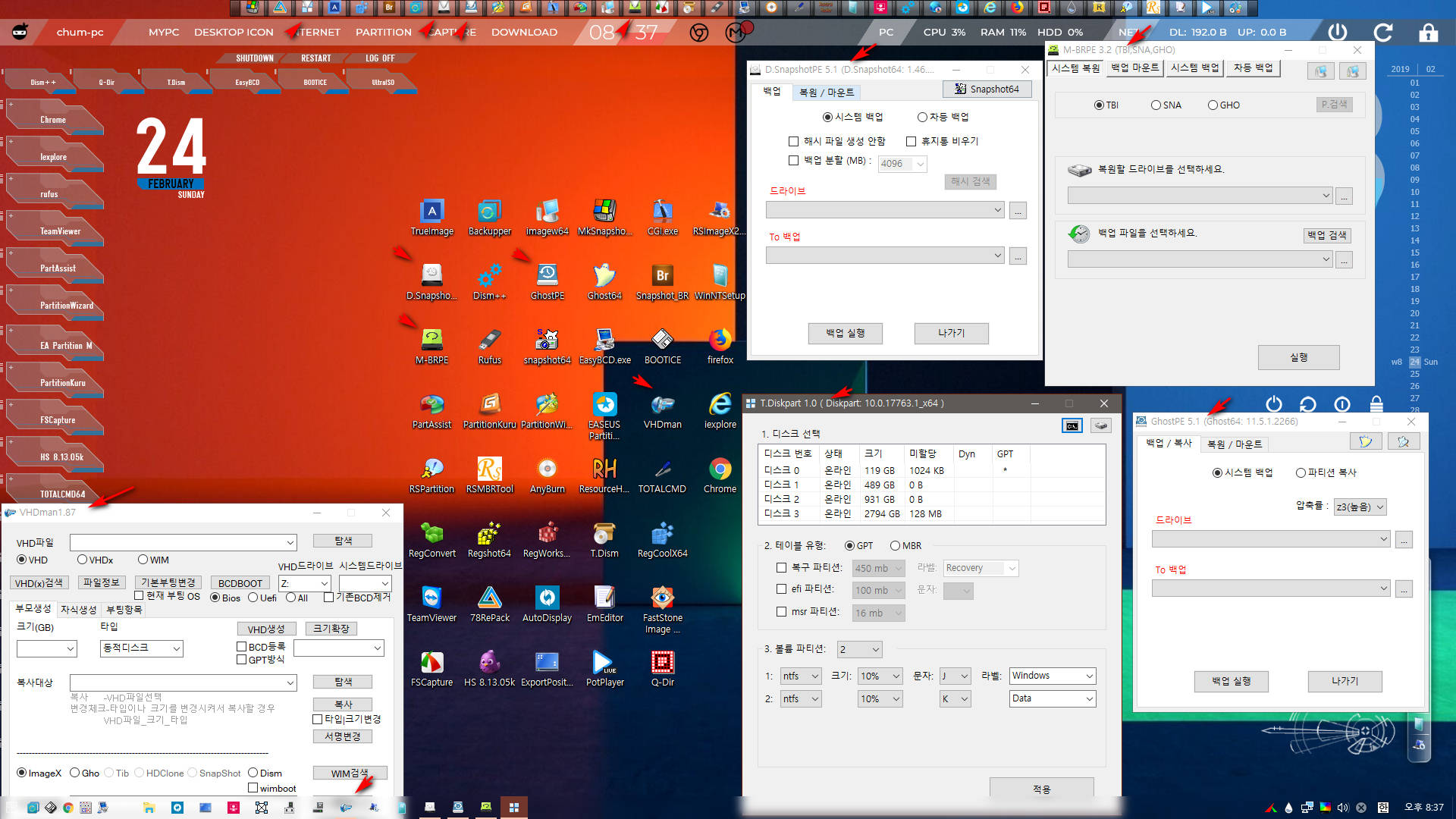Open the DOWNLOAD menu in top bar
This screenshot has height=819, width=1456.
pyautogui.click(x=524, y=32)
